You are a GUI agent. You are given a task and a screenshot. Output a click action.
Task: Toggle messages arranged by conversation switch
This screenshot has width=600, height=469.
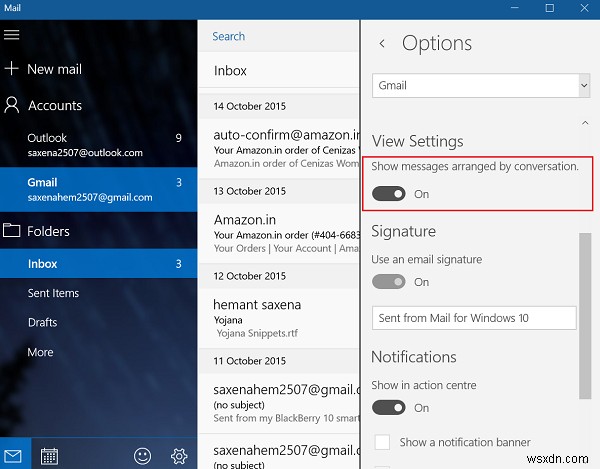click(388, 194)
